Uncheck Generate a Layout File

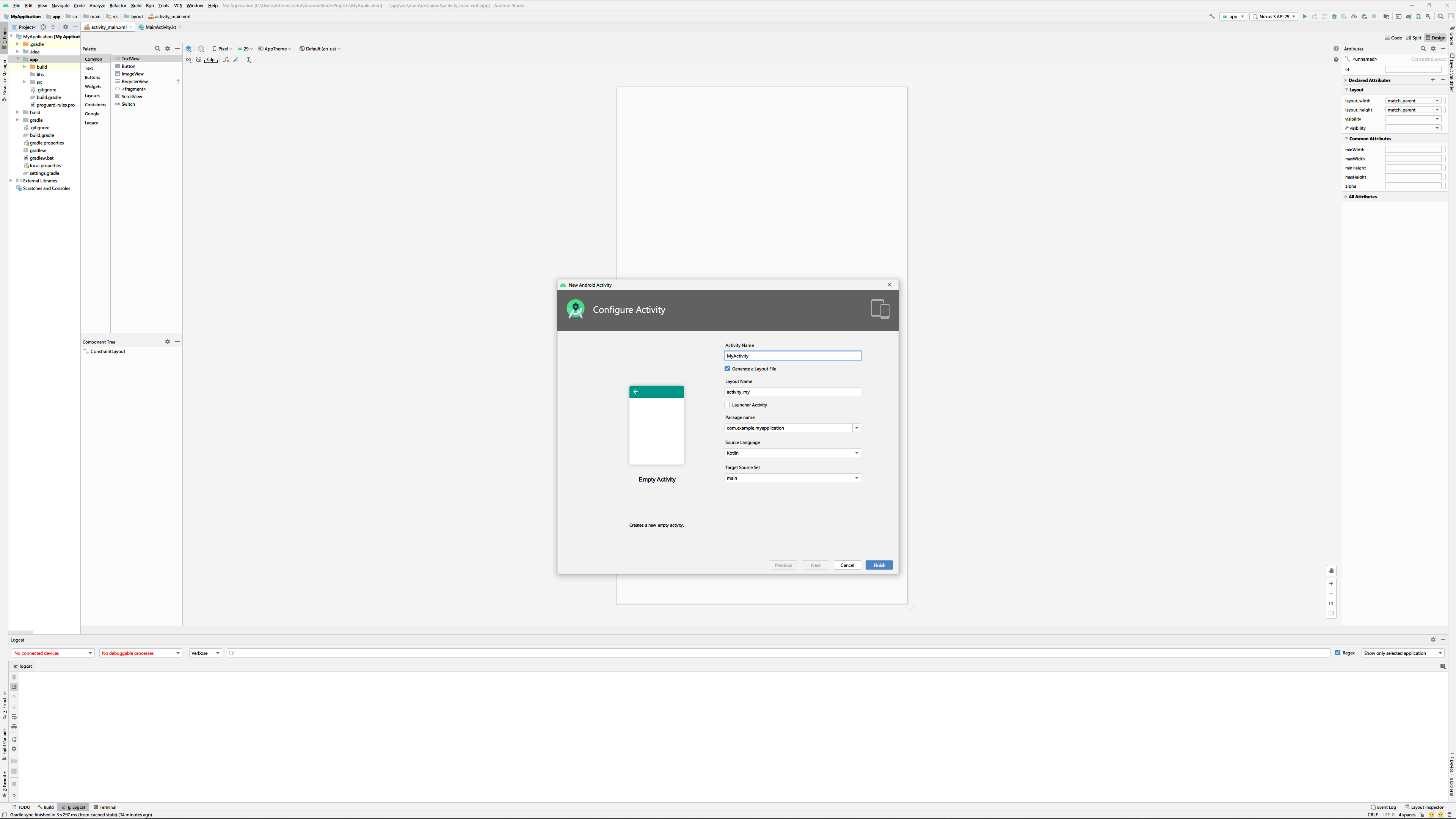(728, 369)
